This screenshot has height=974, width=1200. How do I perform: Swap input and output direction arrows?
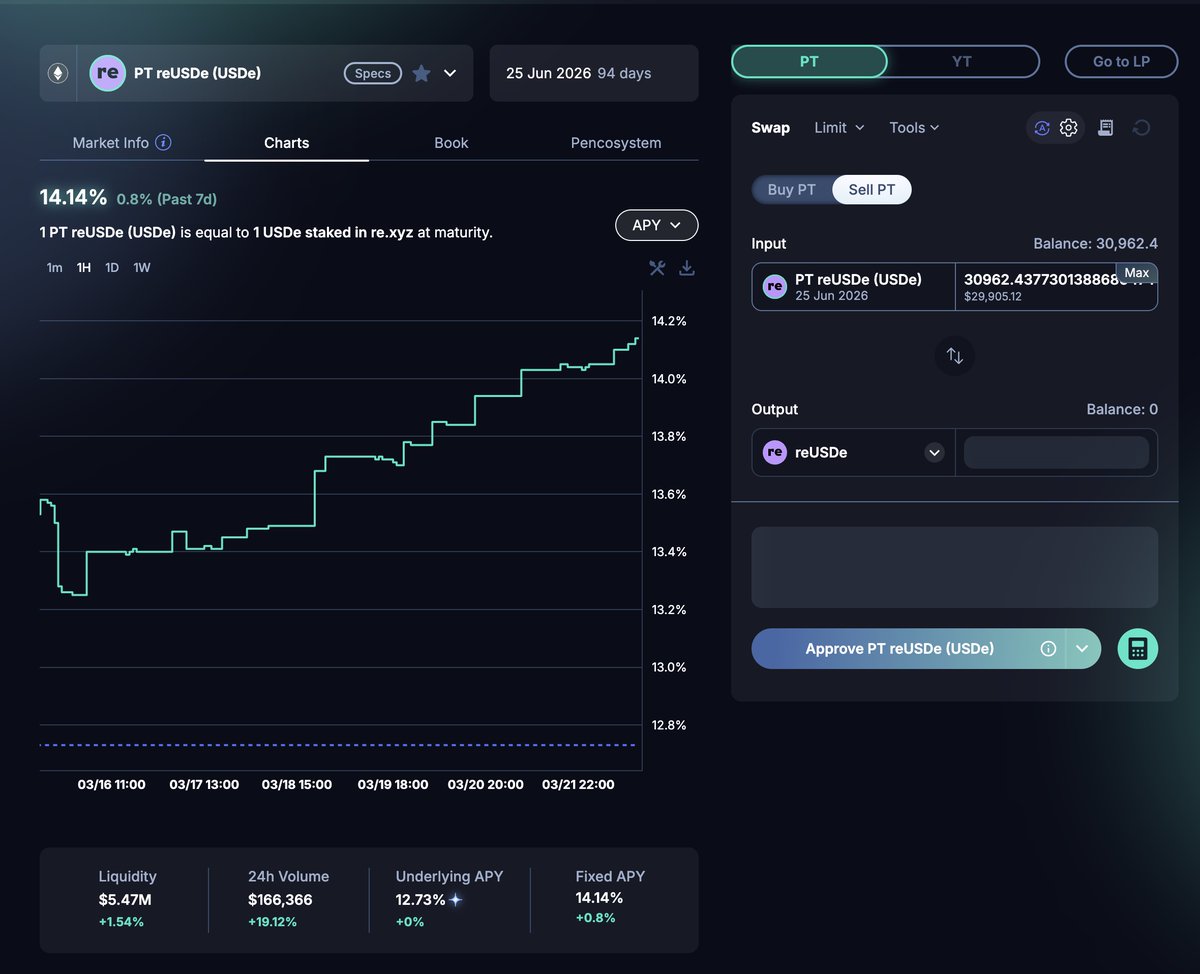(955, 356)
